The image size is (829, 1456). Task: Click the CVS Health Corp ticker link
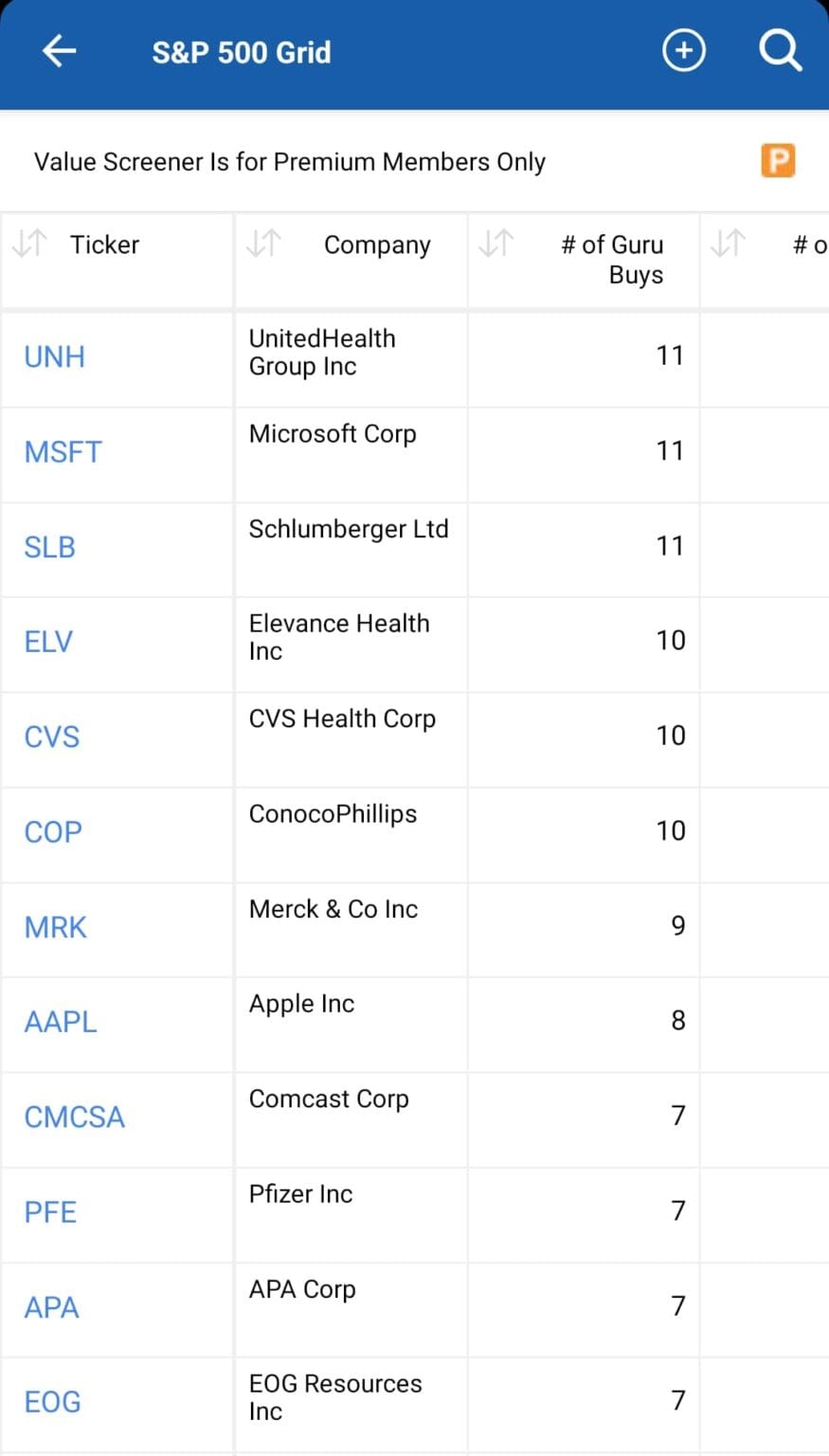coord(51,737)
